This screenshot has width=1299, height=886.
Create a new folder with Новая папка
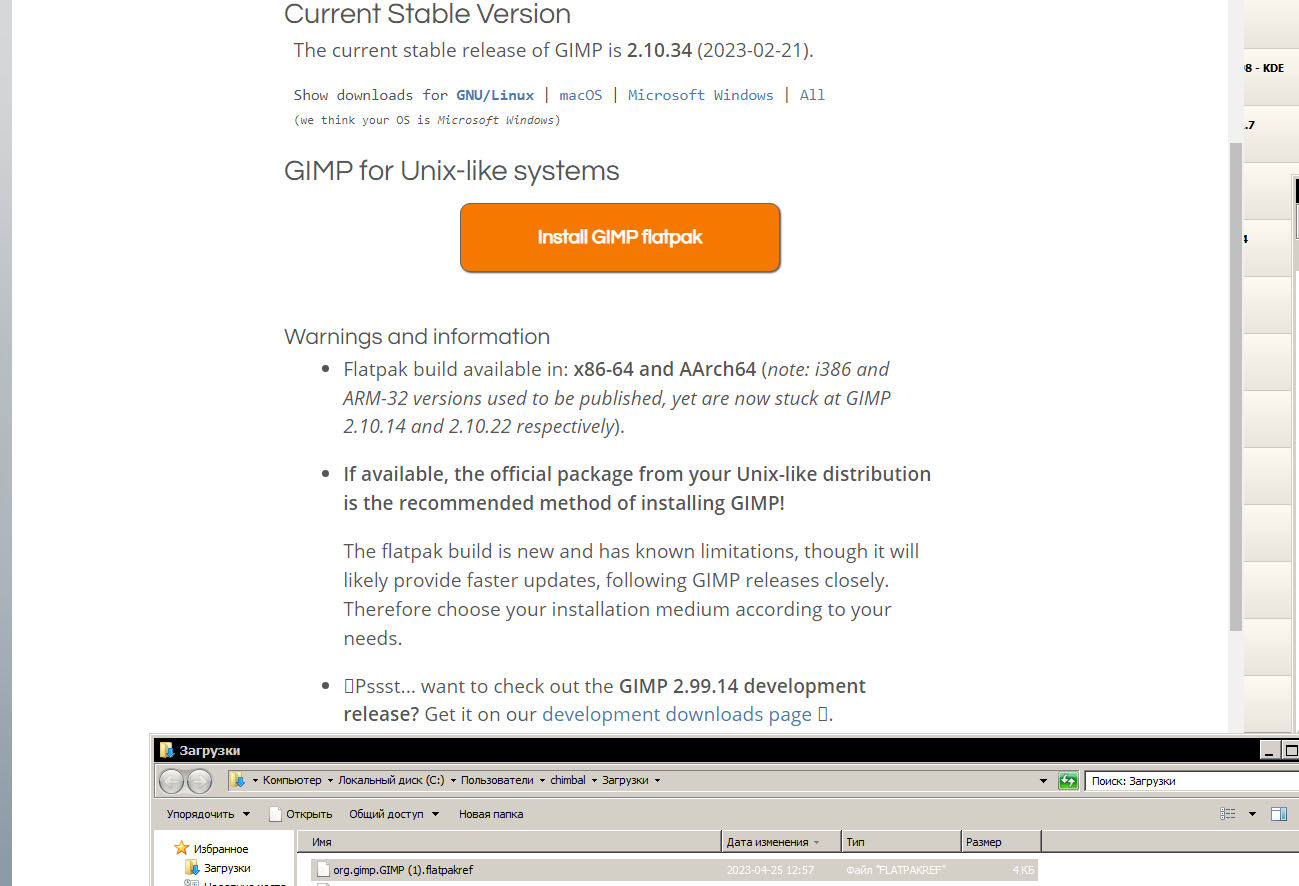pos(491,814)
